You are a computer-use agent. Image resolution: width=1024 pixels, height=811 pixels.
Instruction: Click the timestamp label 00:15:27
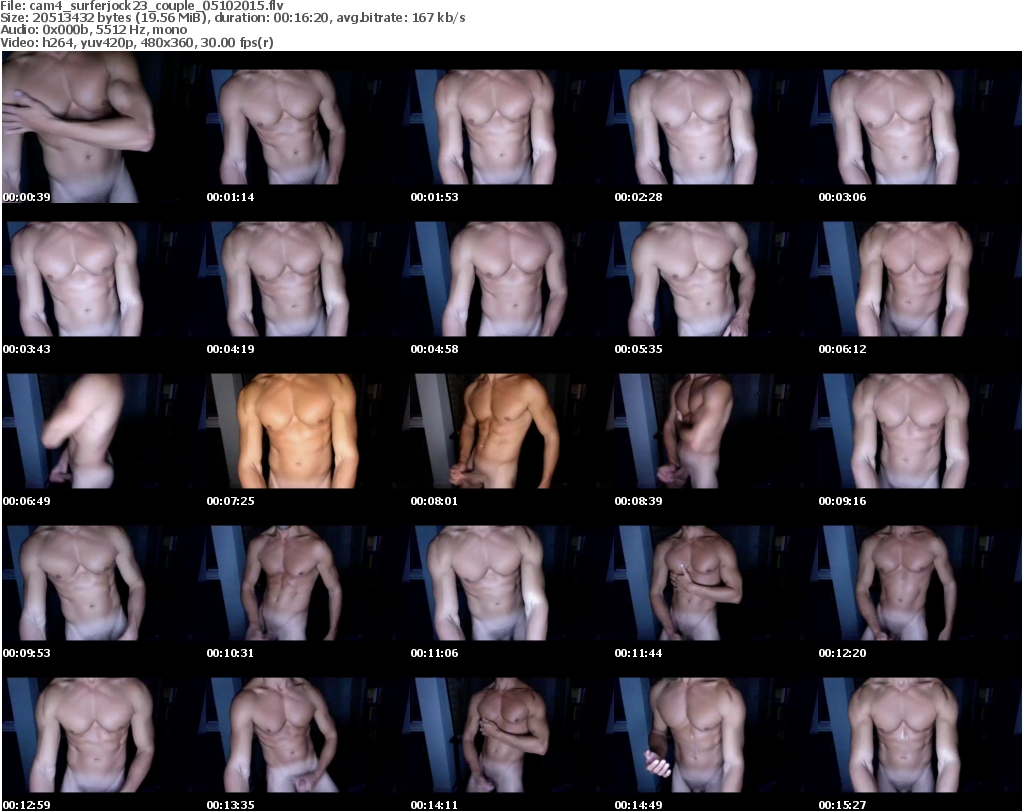[x=842, y=805]
